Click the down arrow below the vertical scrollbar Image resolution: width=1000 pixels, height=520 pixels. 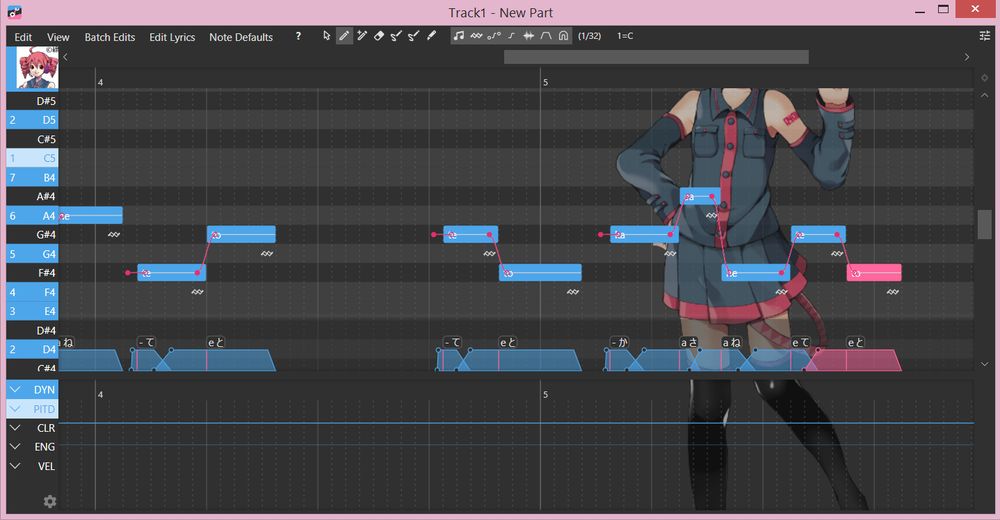tap(985, 364)
